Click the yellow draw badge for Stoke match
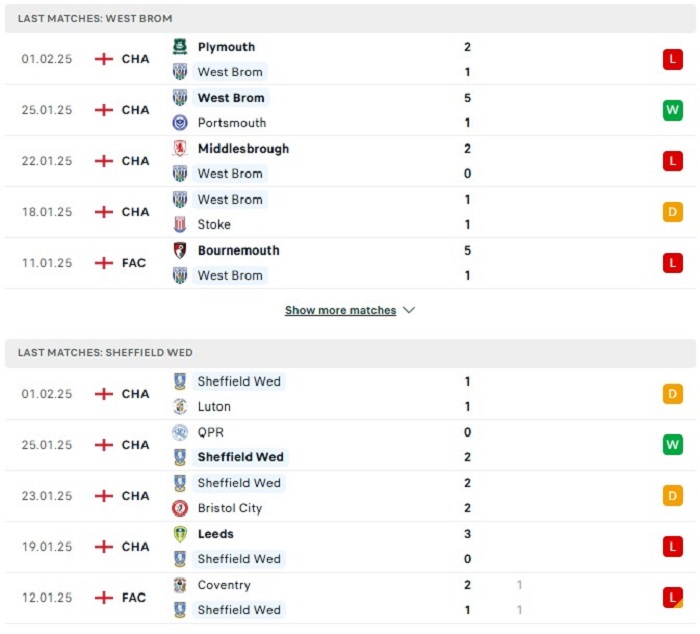This screenshot has height=634, width=700. (x=673, y=212)
